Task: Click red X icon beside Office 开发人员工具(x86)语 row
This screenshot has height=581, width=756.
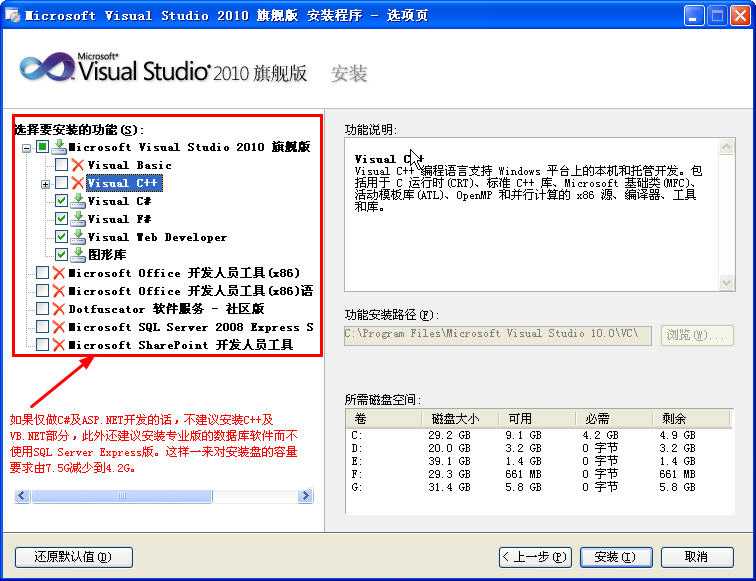Action: tap(59, 291)
